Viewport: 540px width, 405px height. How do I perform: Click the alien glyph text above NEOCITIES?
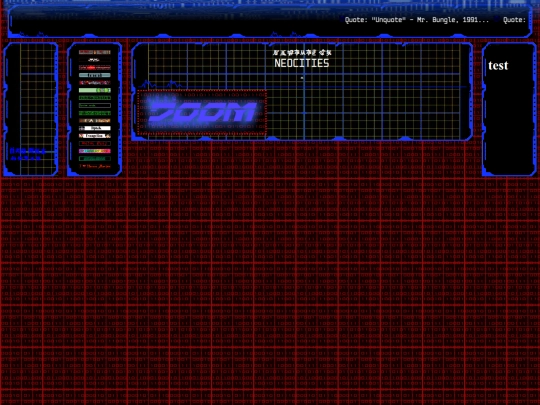(302, 52)
